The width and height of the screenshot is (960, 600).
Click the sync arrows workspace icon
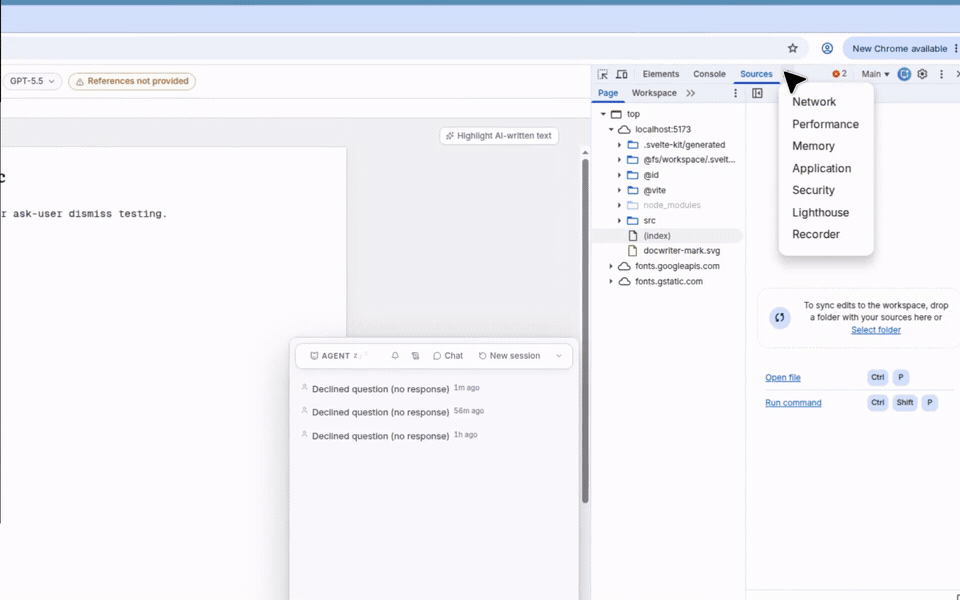tap(779, 317)
